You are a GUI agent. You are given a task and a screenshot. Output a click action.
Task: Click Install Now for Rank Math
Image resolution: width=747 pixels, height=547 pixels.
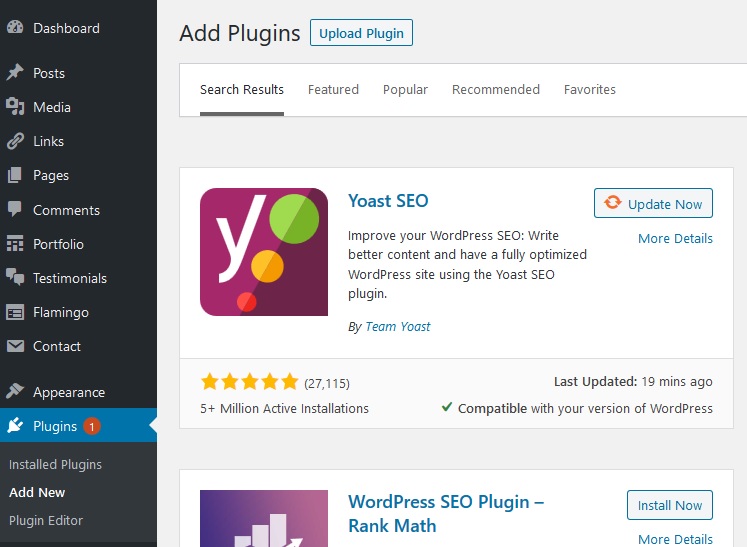pos(670,505)
